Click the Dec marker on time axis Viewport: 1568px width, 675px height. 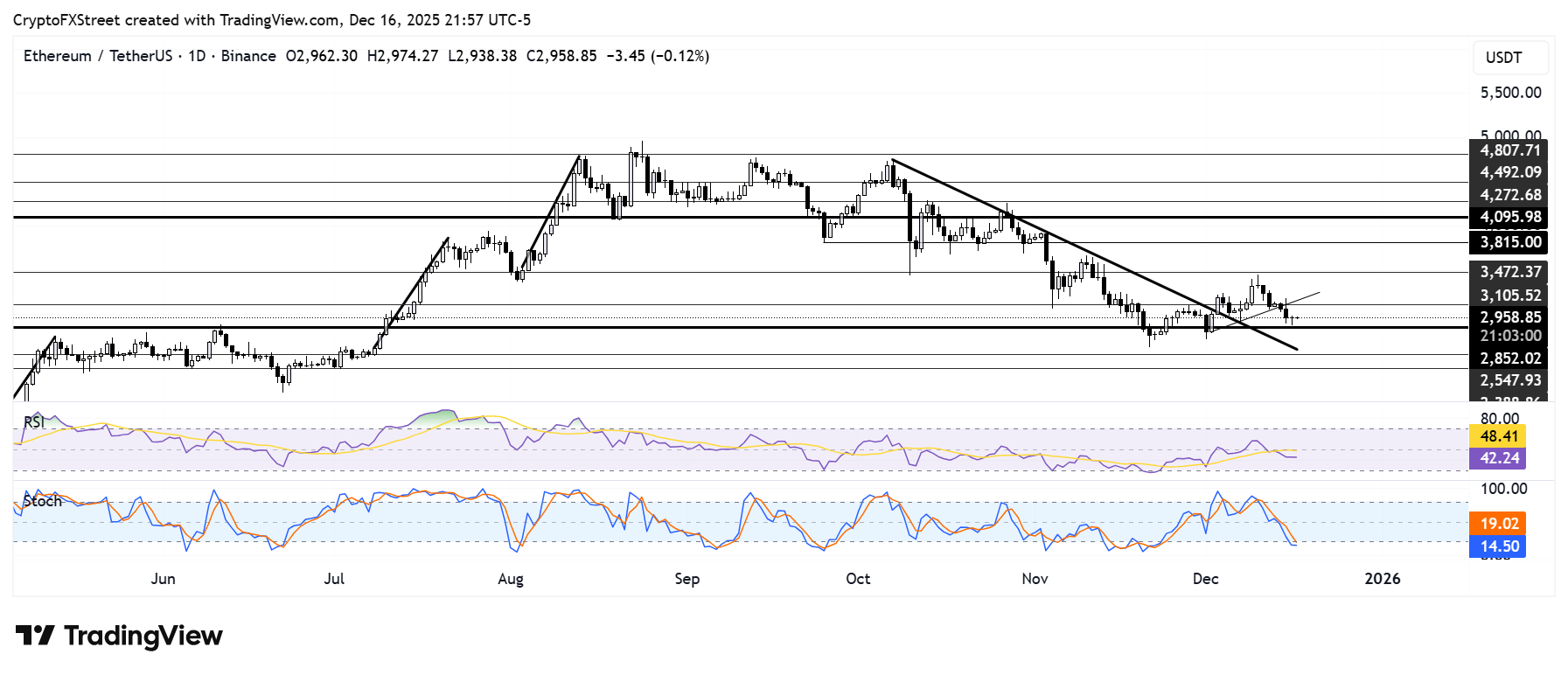coord(1205,579)
